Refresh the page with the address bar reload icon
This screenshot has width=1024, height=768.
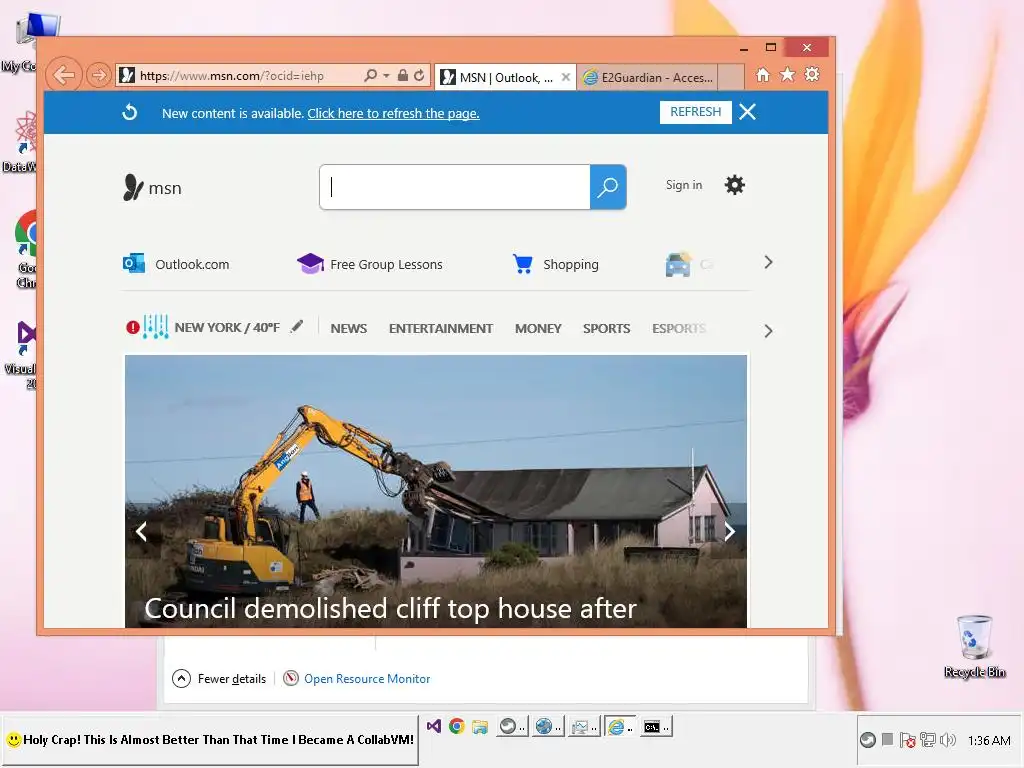click(x=419, y=76)
